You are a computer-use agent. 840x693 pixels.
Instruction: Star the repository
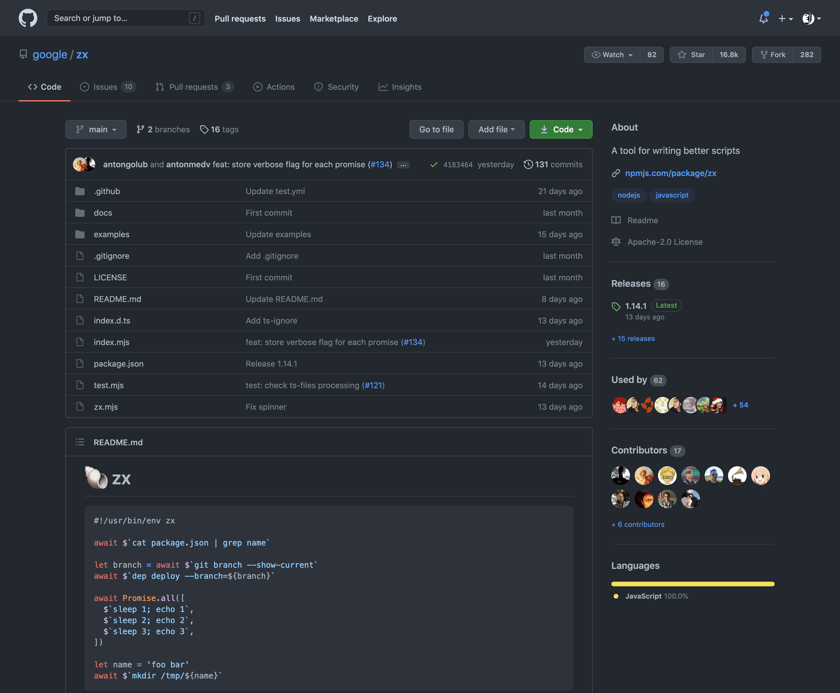click(691, 55)
